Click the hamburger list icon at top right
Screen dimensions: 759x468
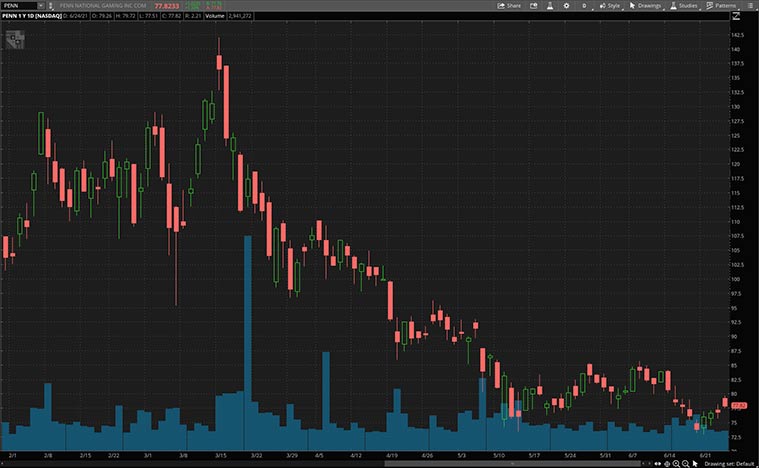point(750,5)
